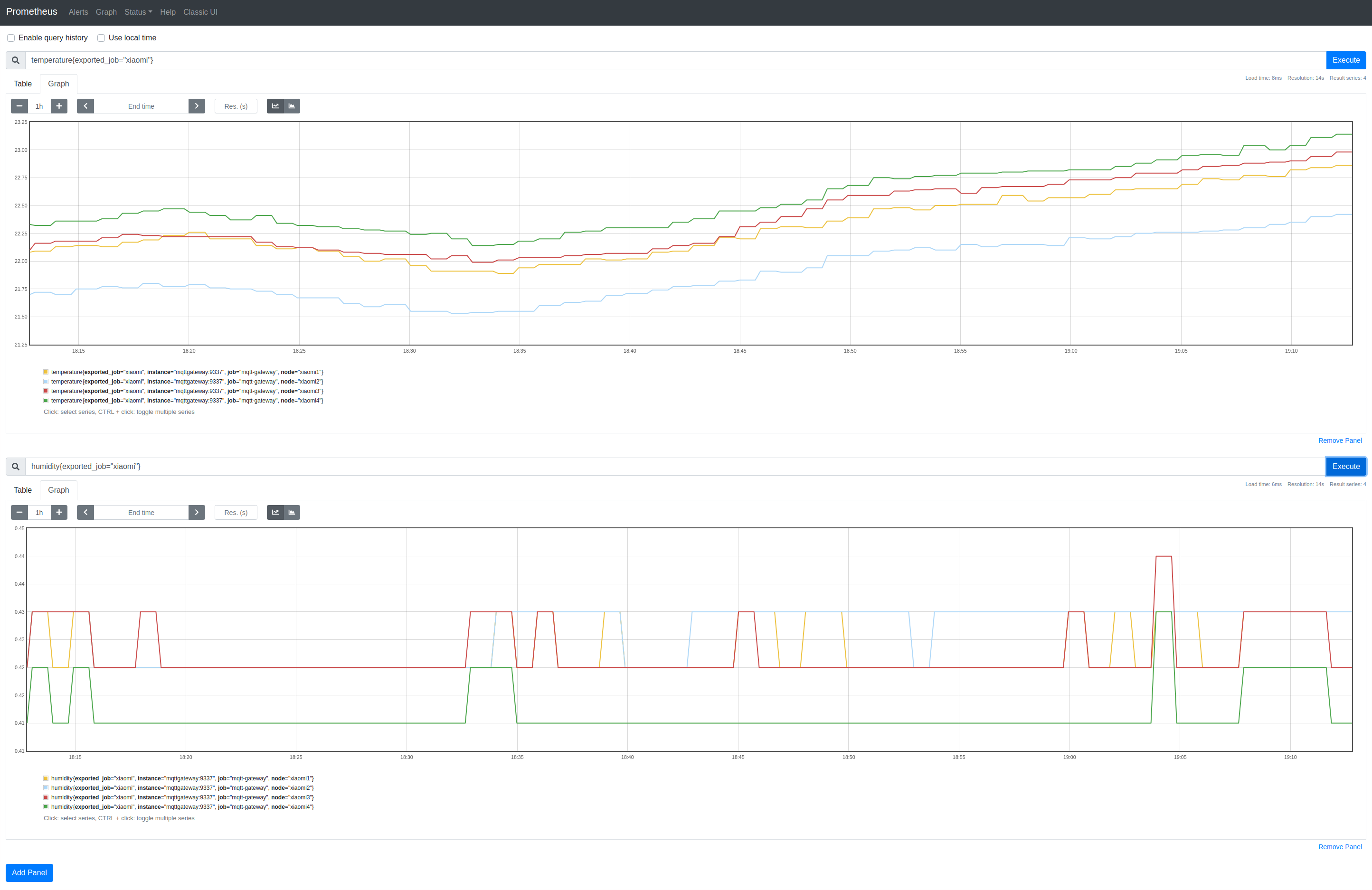Go to next end time in humidity panel

coord(197,512)
